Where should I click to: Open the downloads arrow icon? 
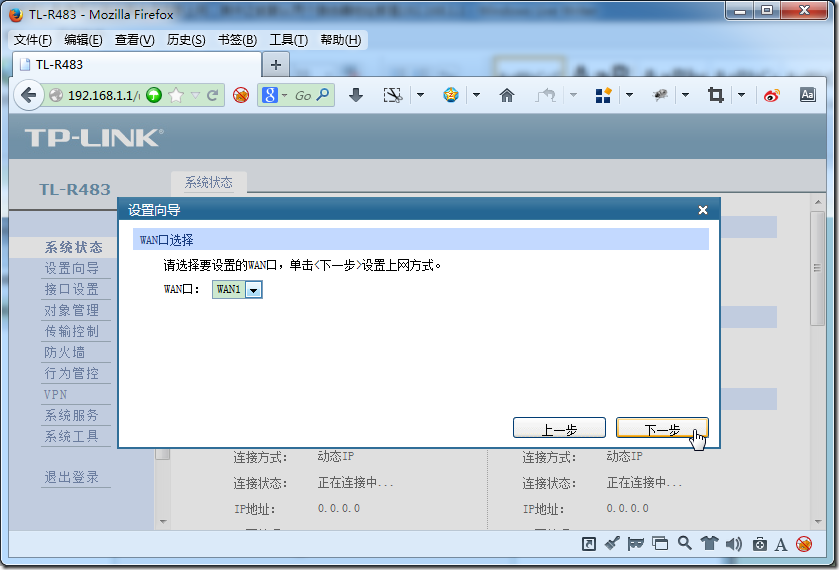click(x=356, y=95)
